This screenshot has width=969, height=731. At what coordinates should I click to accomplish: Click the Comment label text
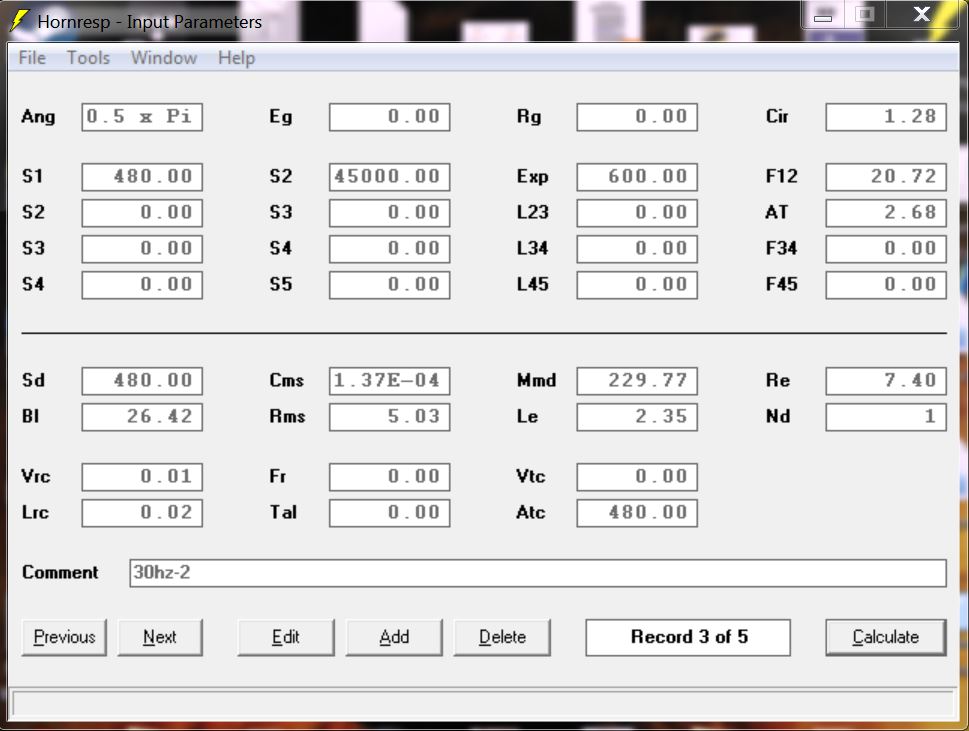[x=60, y=573]
